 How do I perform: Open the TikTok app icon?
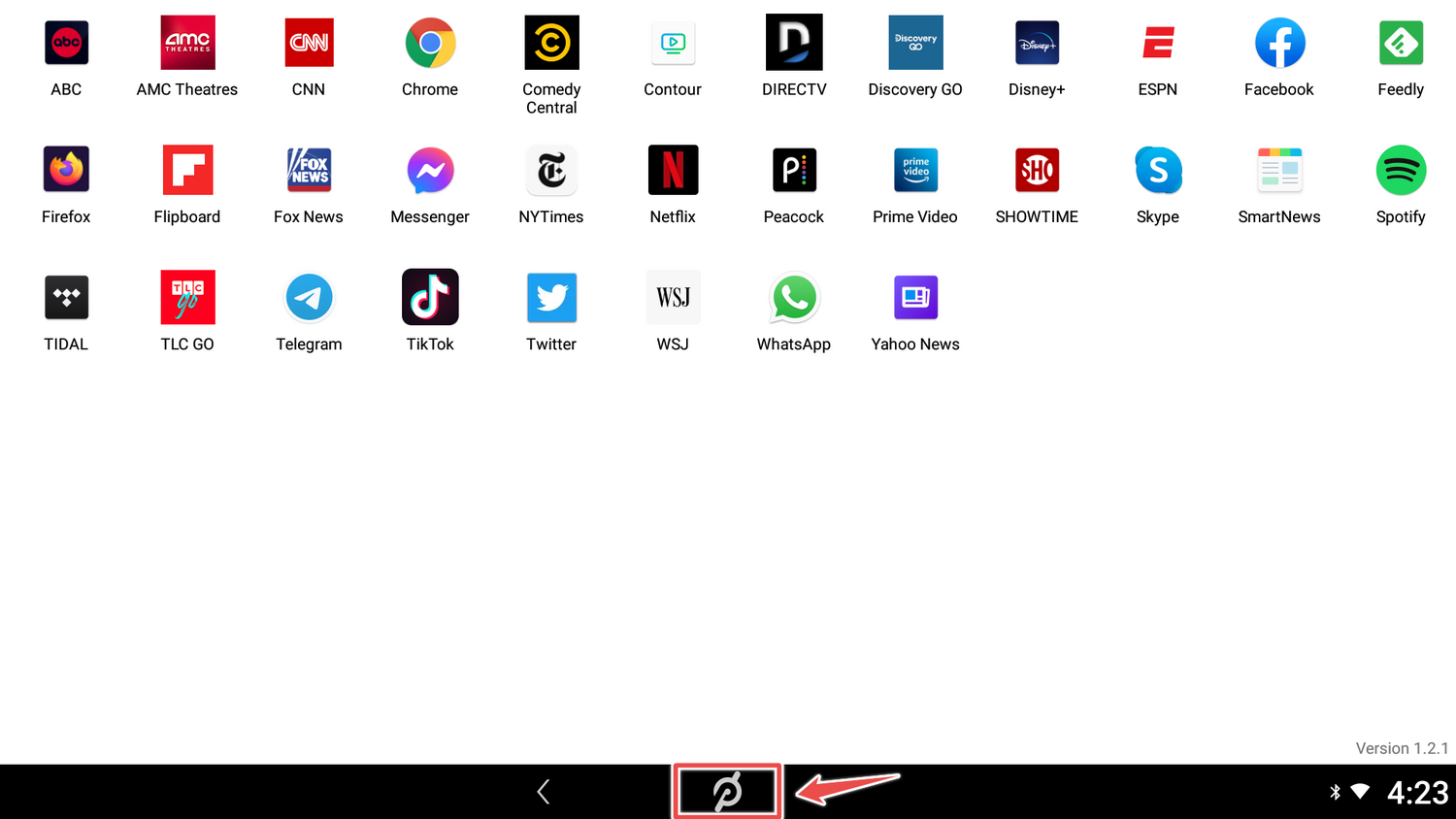click(x=430, y=298)
